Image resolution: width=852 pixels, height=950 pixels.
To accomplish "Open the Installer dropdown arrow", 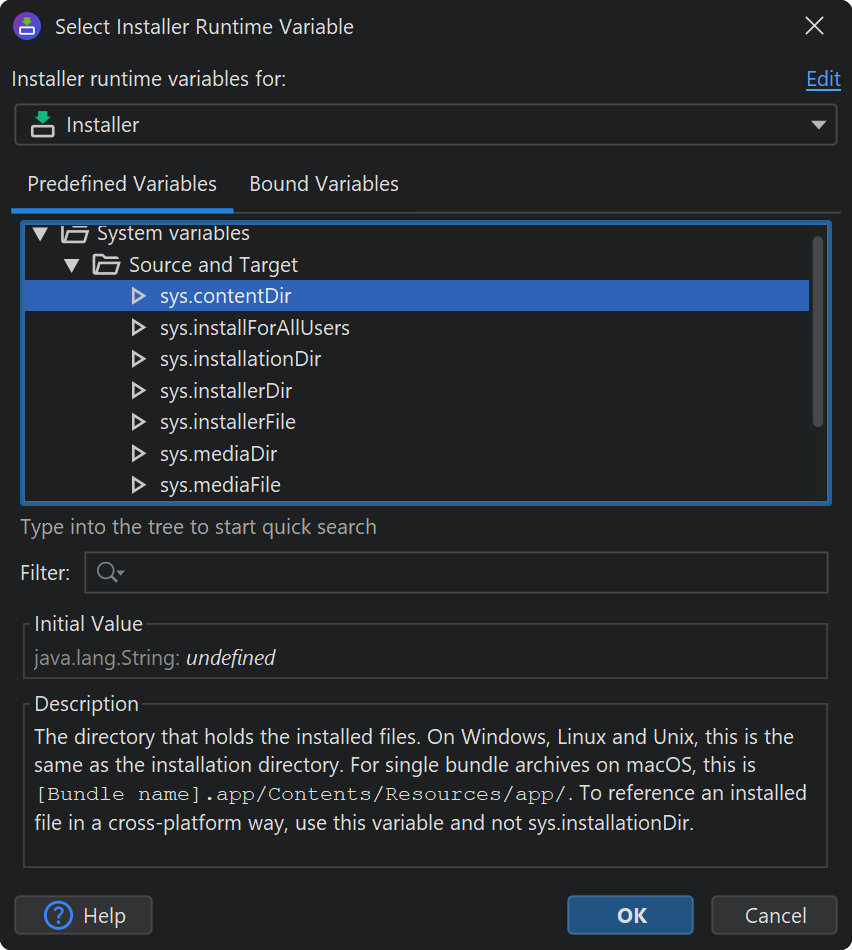I will 818,125.
